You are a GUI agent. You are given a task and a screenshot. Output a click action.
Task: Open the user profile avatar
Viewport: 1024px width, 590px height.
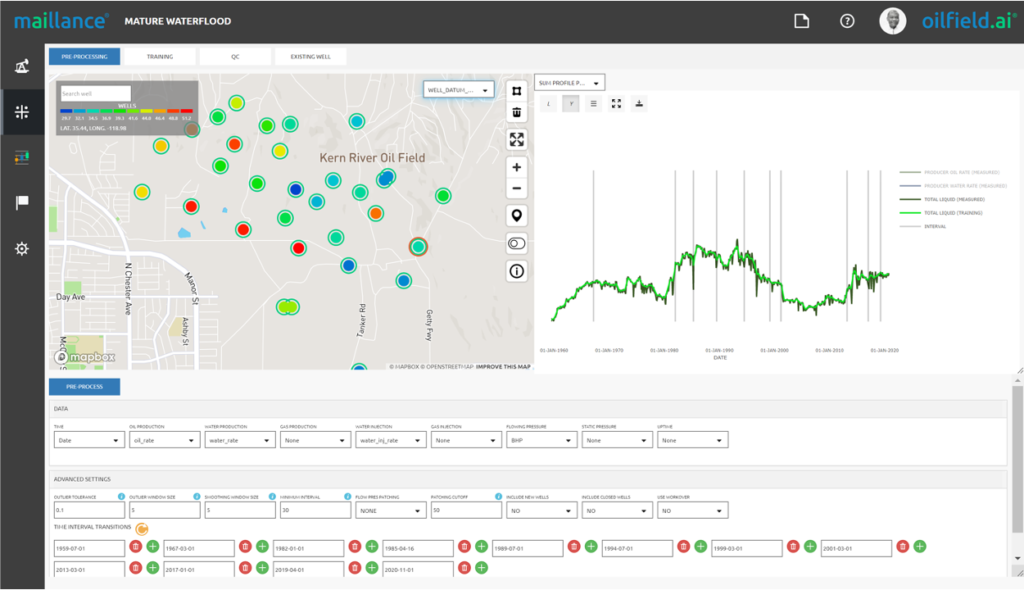click(x=892, y=21)
